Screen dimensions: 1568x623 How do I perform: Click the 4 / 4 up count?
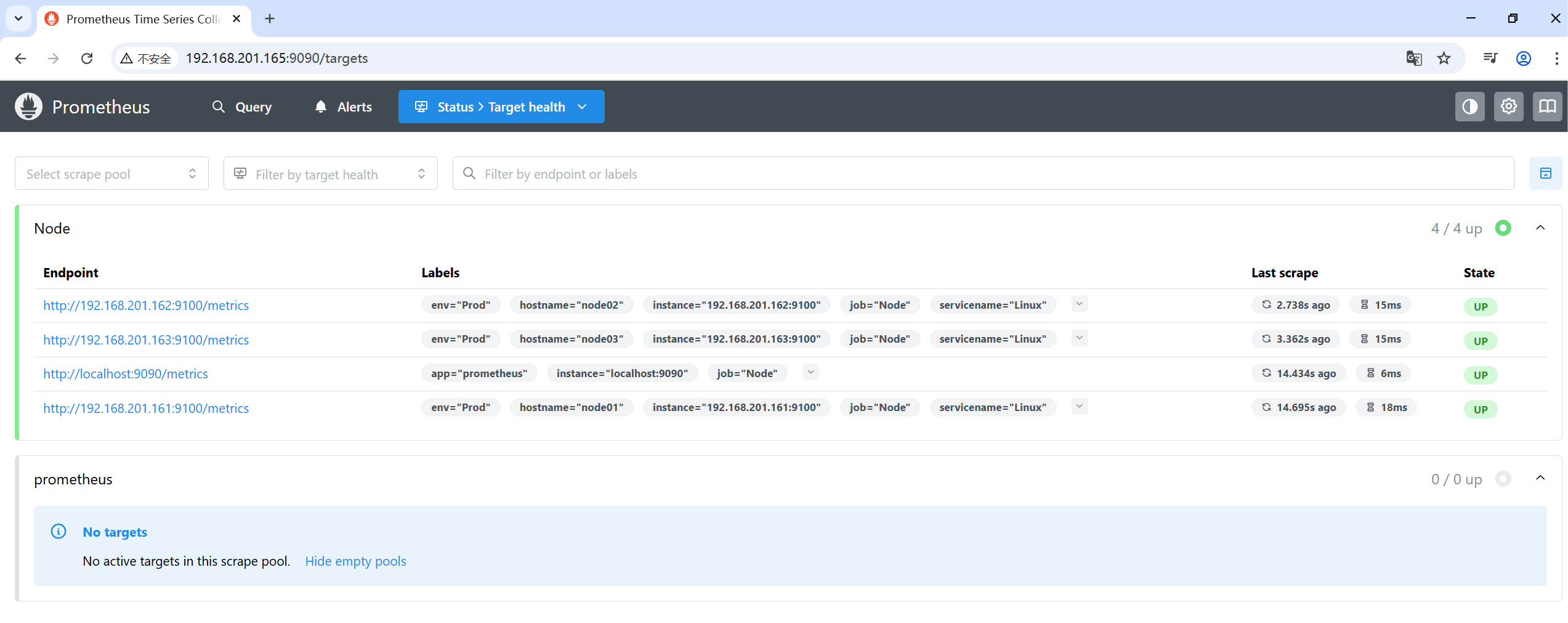(x=1456, y=229)
